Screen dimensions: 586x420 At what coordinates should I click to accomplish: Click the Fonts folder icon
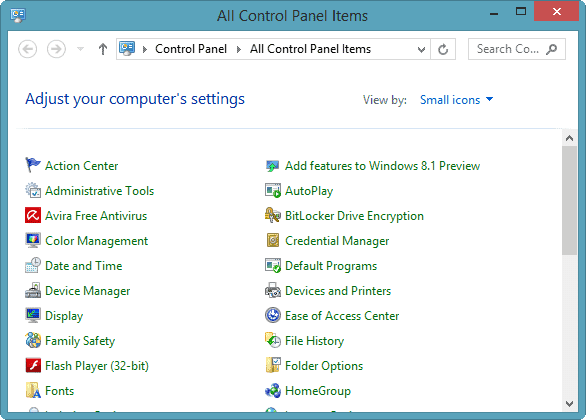(33, 391)
